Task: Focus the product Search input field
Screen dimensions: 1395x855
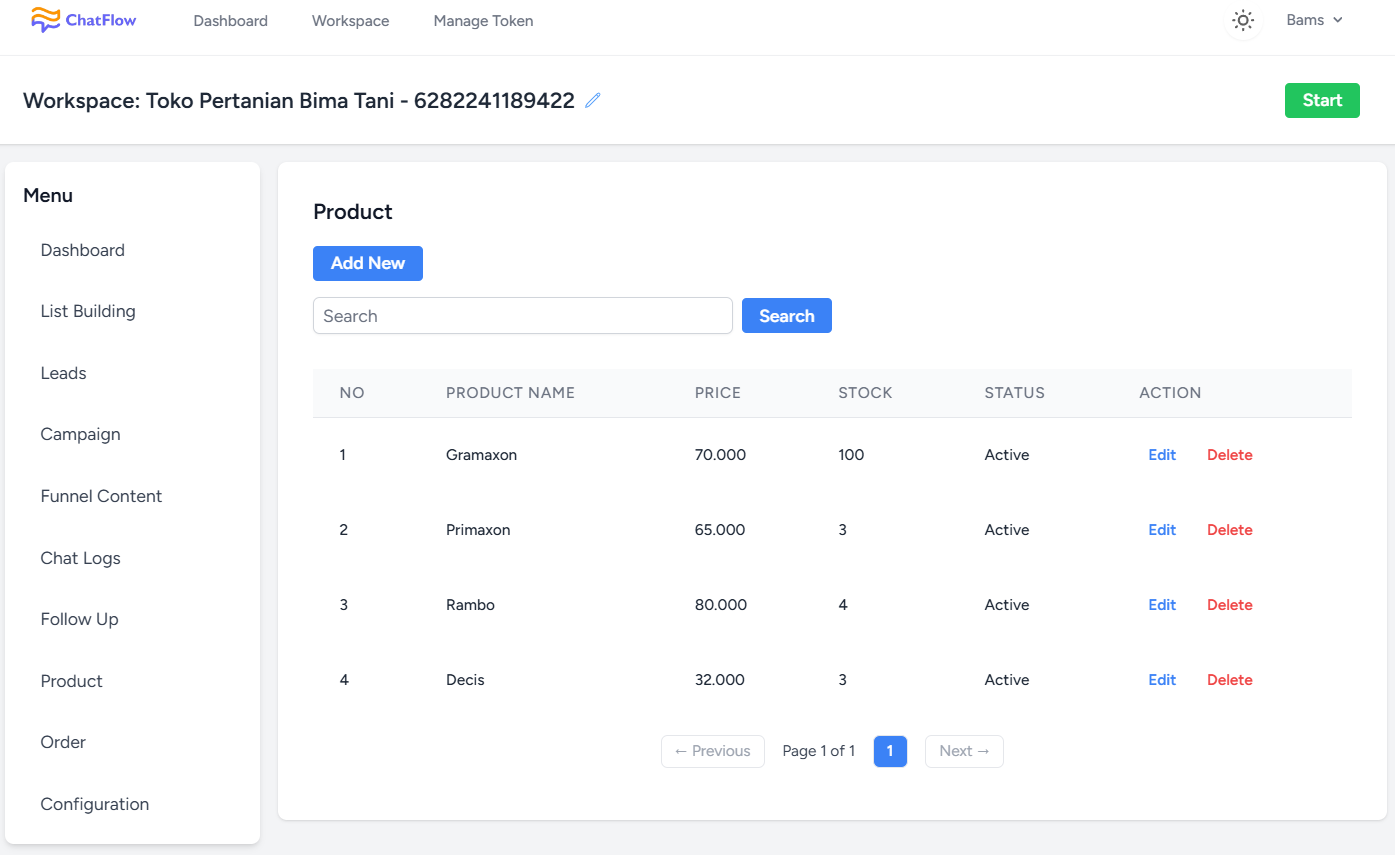Action: tap(523, 316)
